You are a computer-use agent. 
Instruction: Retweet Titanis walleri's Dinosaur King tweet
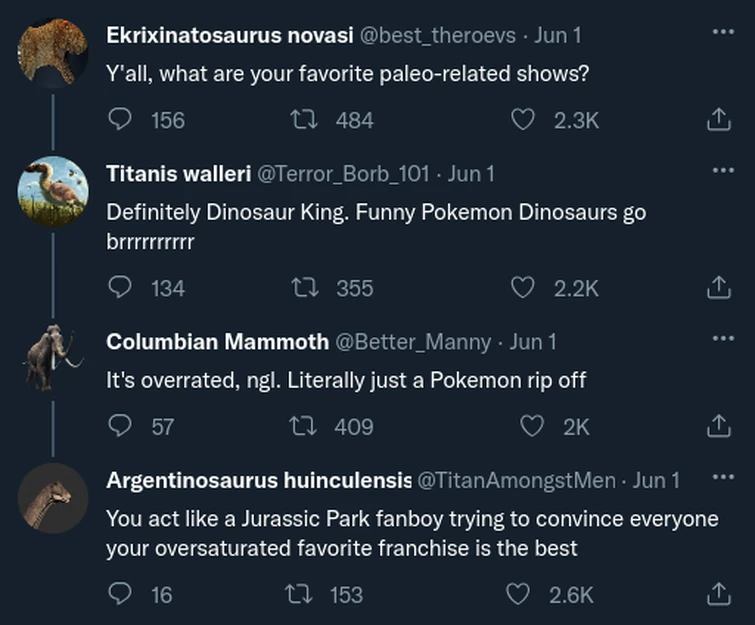click(299, 288)
